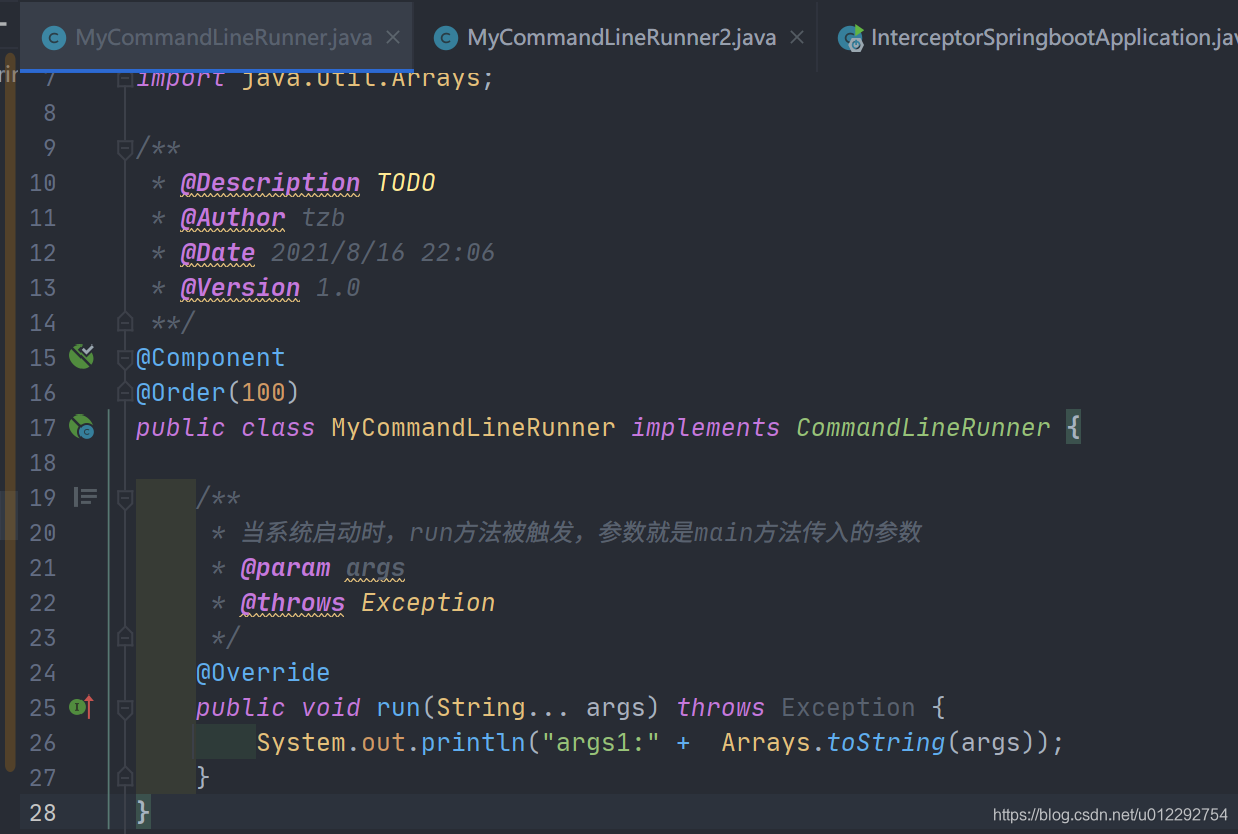Collapse the annotations fold marker at line 15
The height and width of the screenshot is (834, 1238).
(125, 358)
